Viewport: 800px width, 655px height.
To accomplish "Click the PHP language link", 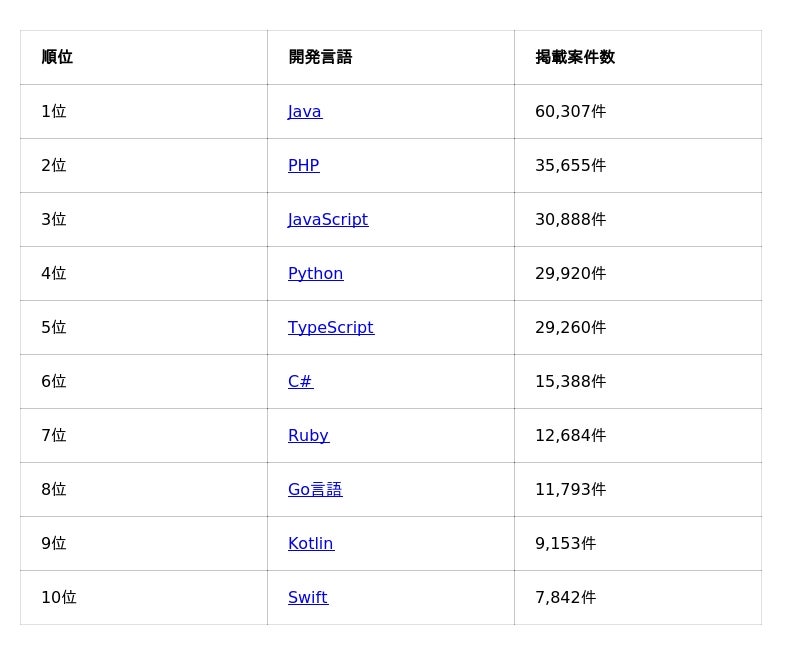I will [303, 166].
